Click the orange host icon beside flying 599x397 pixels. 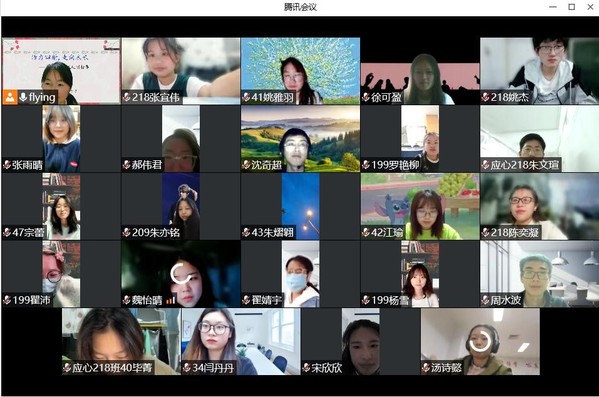point(10,97)
